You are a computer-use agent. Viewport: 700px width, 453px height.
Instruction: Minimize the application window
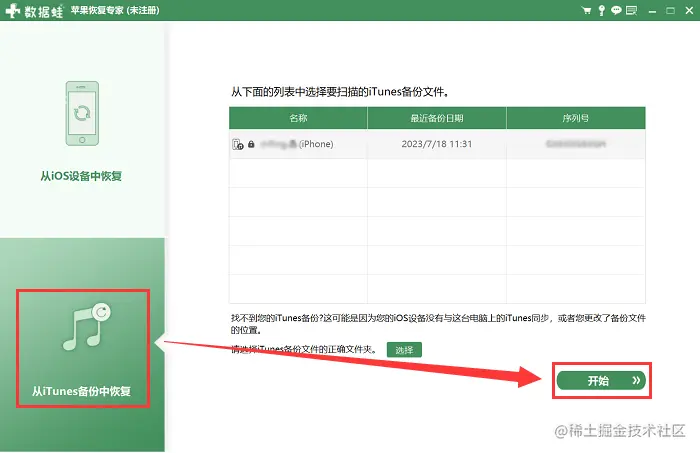coord(652,11)
